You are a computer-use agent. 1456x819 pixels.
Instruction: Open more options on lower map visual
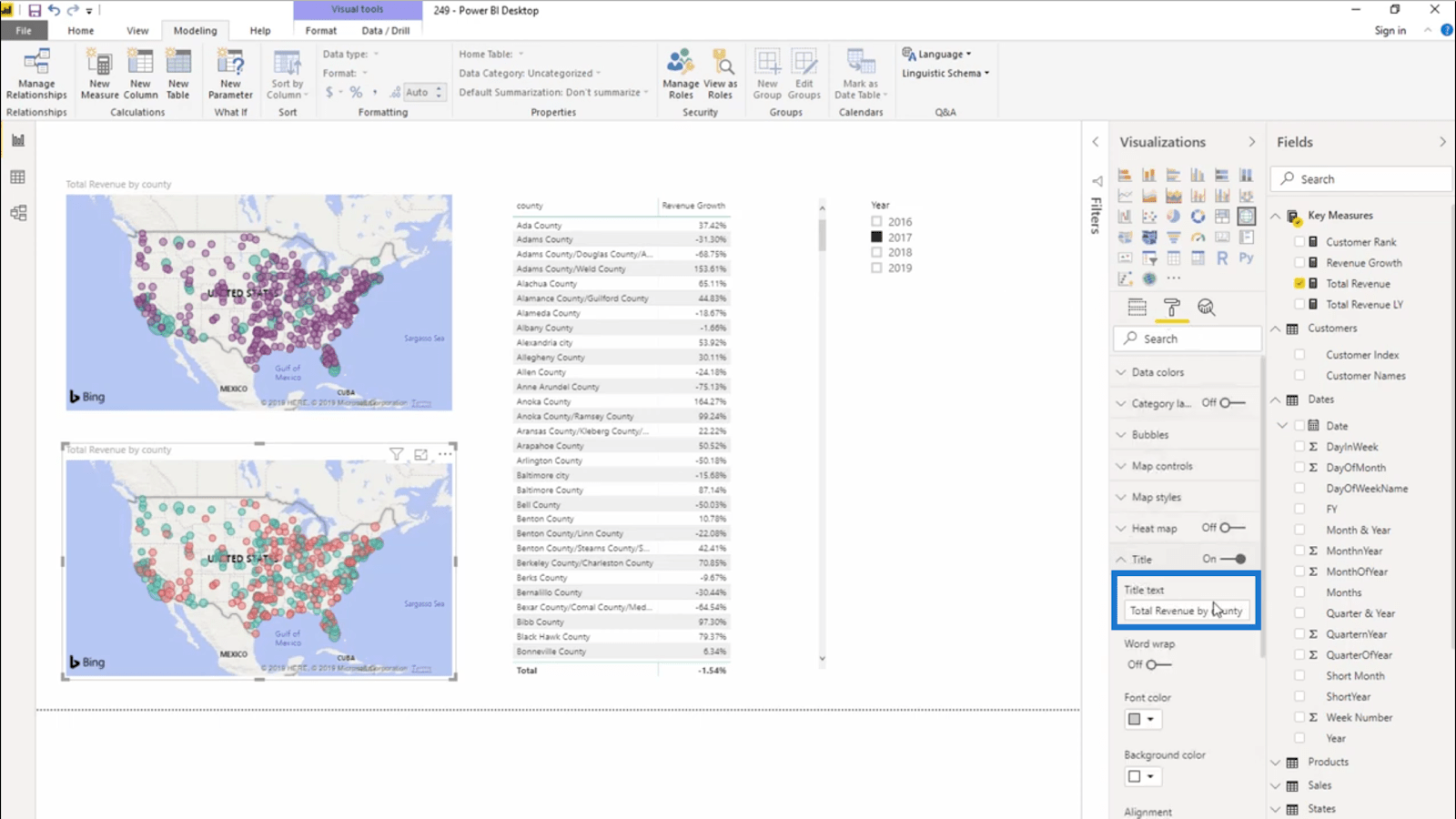click(445, 454)
